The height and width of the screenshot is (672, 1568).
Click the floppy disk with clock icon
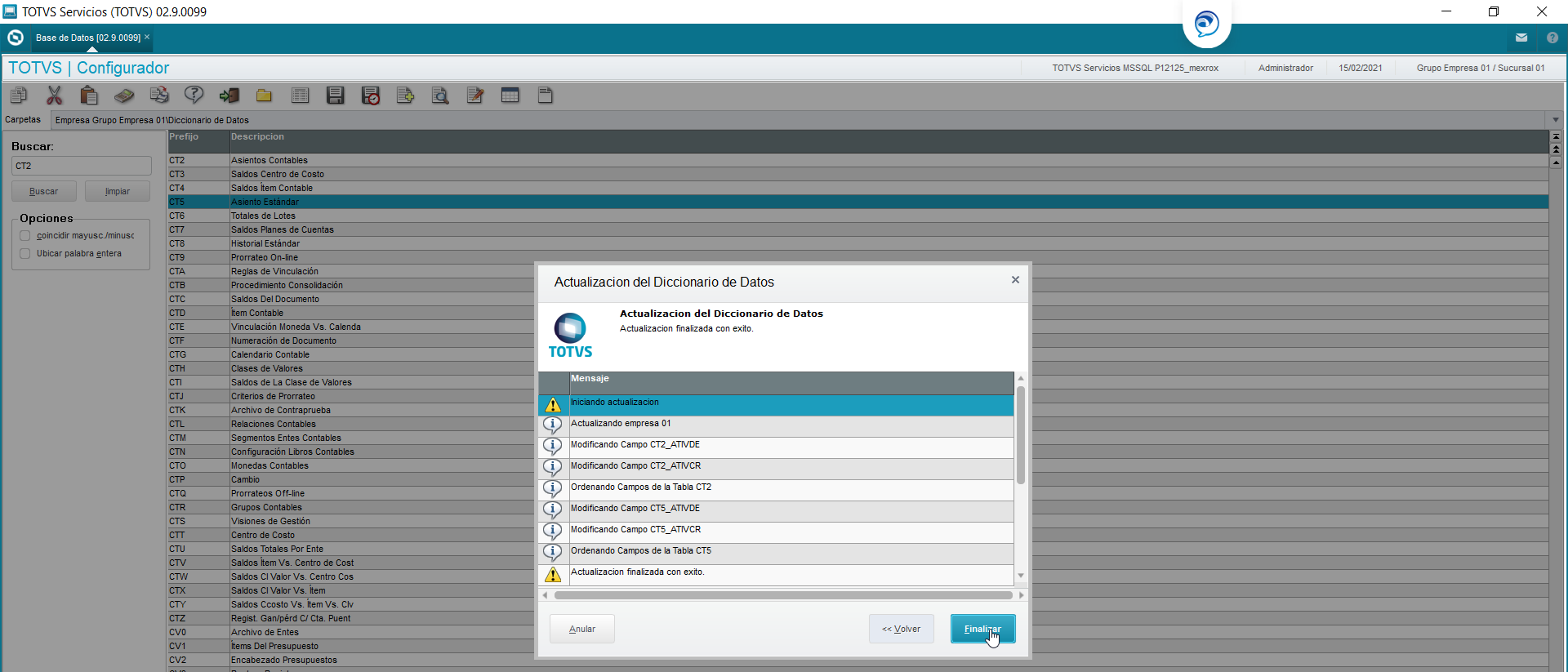tap(371, 96)
